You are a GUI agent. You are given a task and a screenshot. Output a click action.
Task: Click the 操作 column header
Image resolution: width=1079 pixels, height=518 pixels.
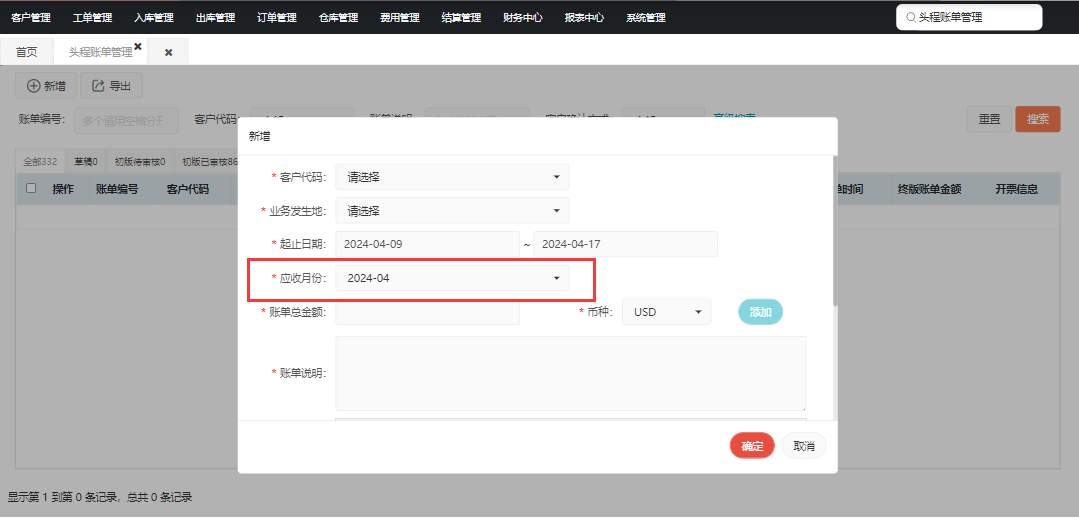[63, 189]
